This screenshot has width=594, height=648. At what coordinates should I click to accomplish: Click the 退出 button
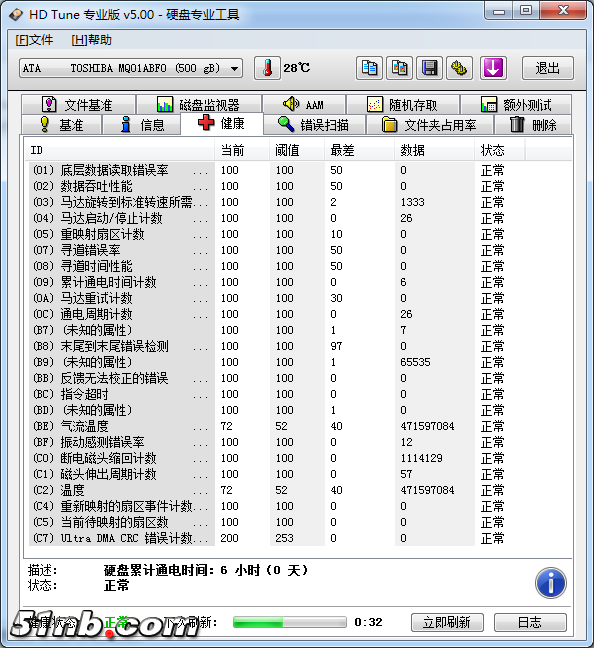(x=548, y=68)
